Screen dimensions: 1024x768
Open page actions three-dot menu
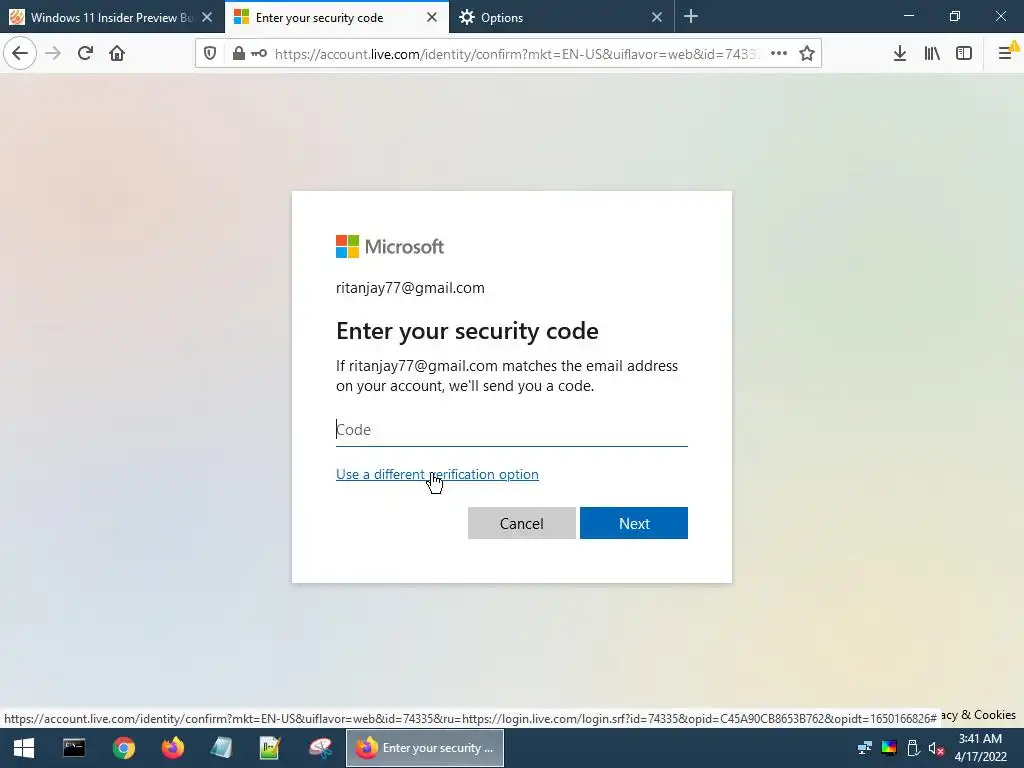[778, 54]
